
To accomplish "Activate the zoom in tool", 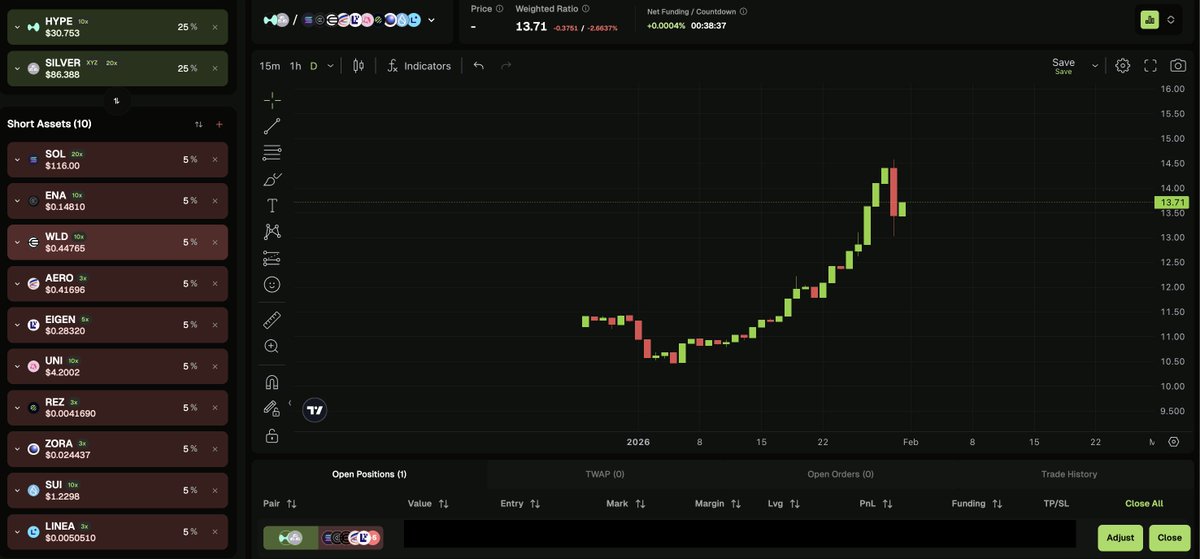I will (272, 346).
